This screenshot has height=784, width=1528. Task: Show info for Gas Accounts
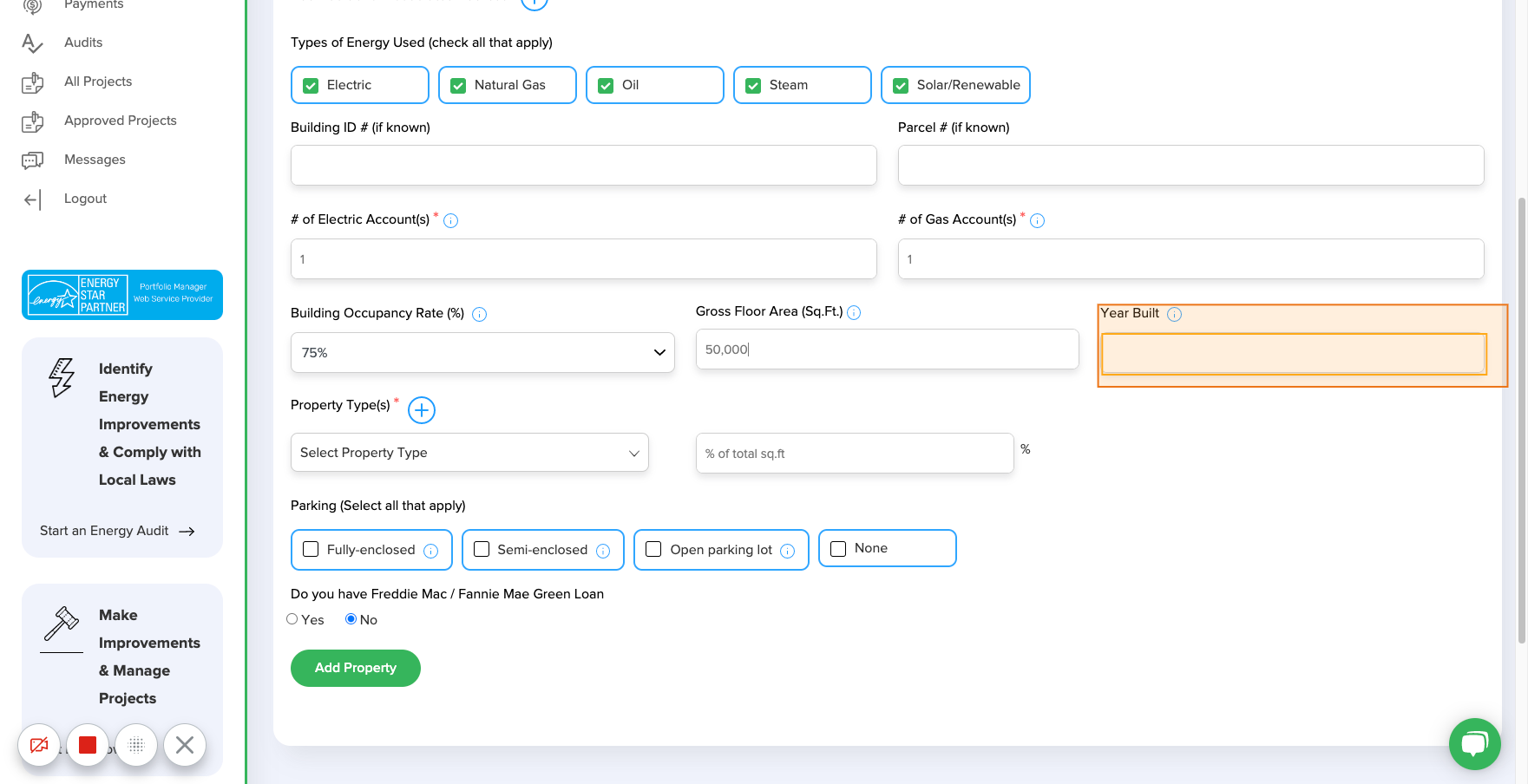pyautogui.click(x=1037, y=220)
